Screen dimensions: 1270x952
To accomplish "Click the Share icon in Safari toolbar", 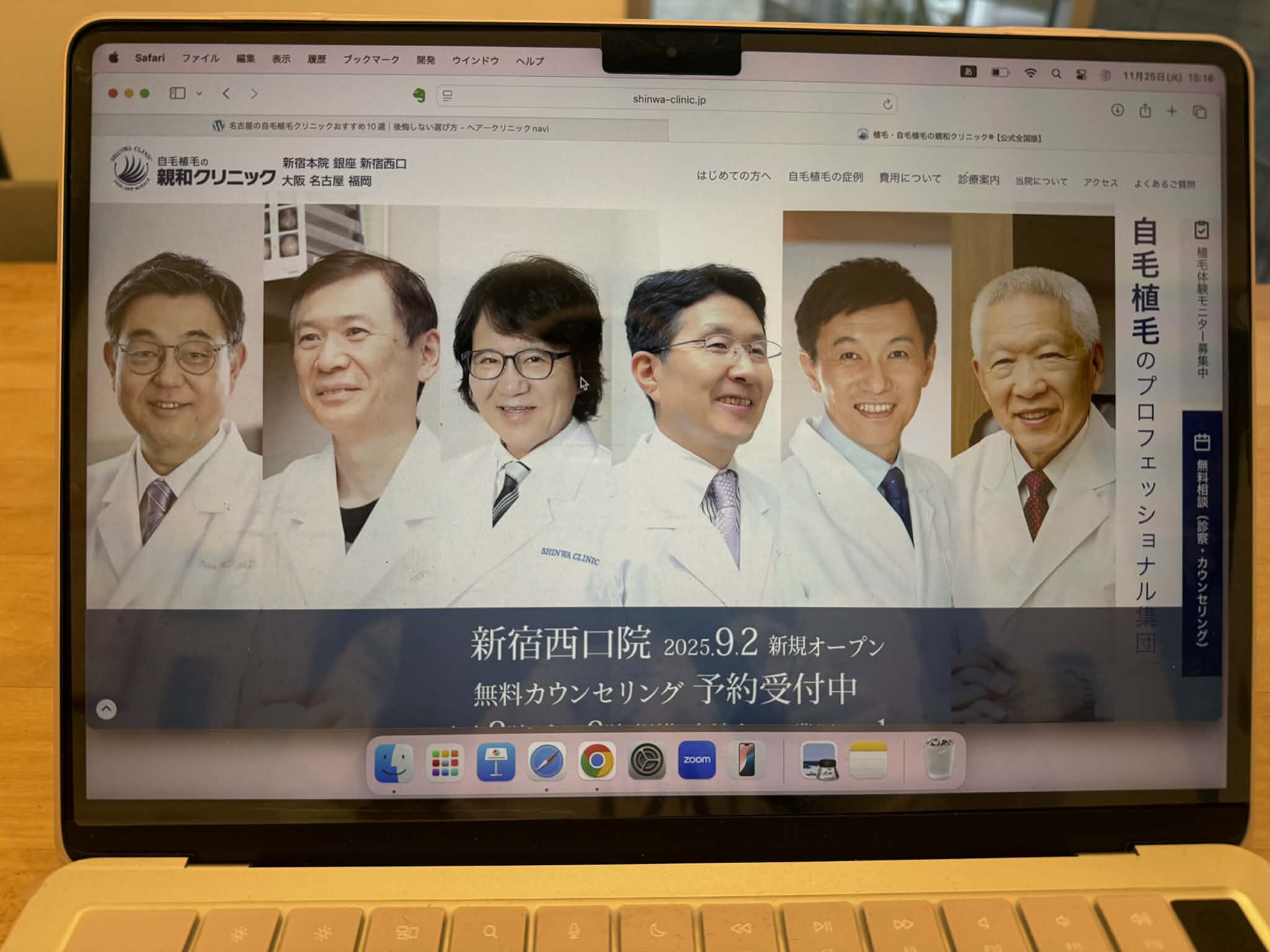I will click(x=1144, y=110).
